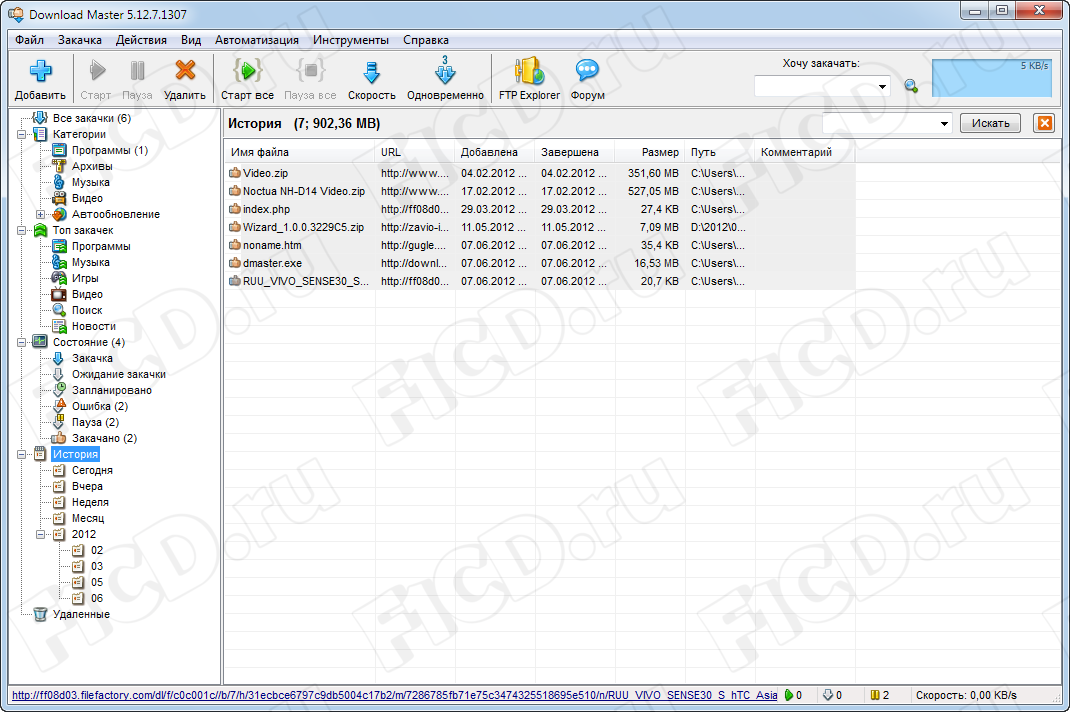The image size is (1070, 712).
Task: Select Удаленные trash item
Action: point(81,614)
